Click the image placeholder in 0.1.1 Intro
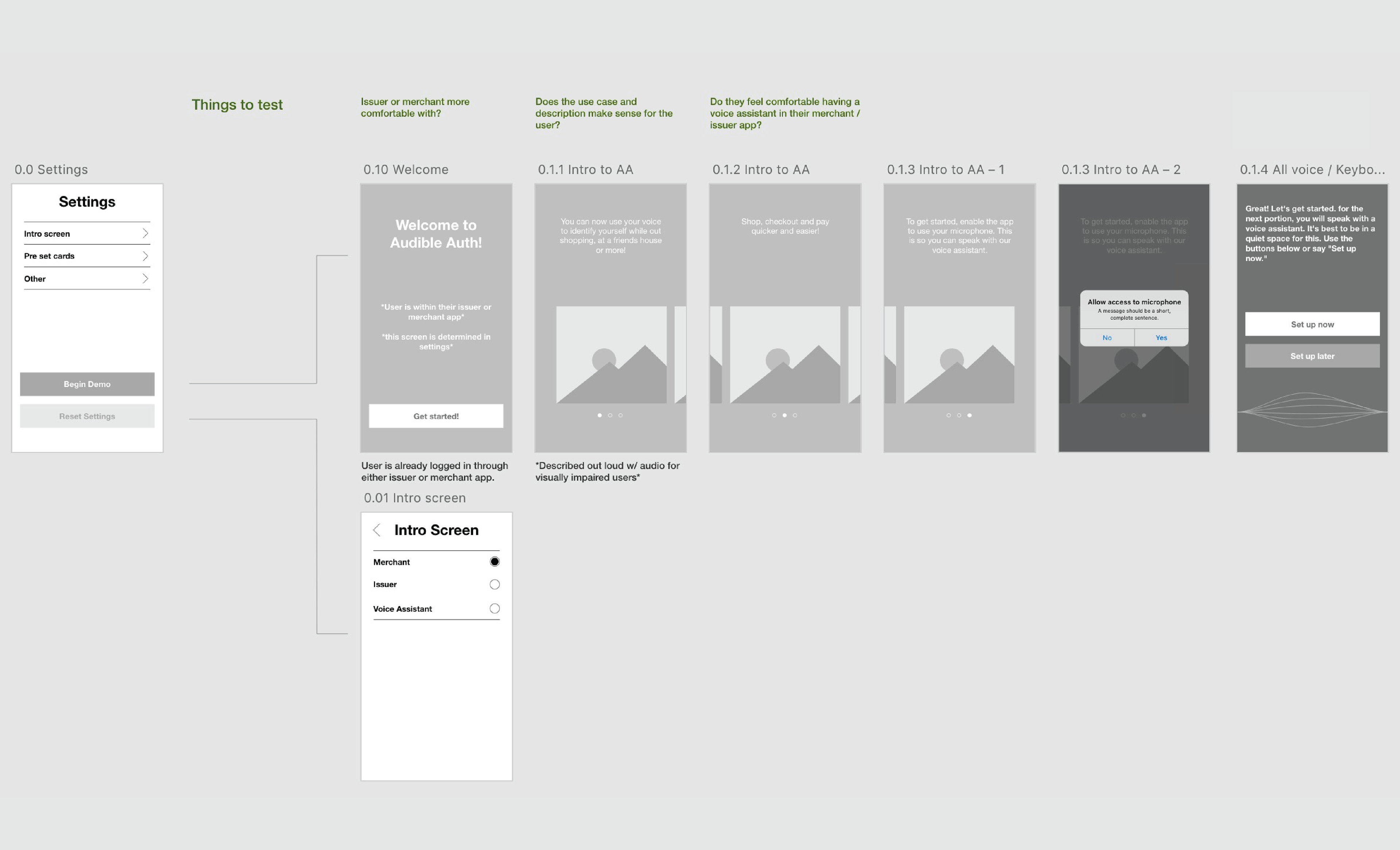This screenshot has height=850, width=1400. click(x=611, y=355)
